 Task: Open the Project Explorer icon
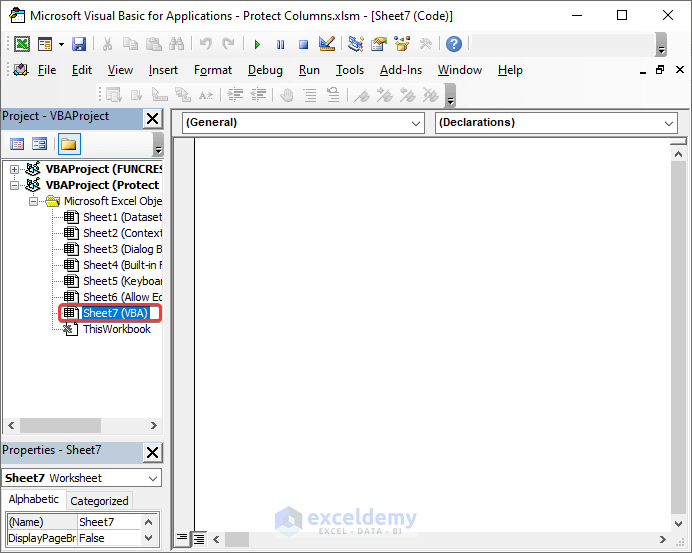356,44
